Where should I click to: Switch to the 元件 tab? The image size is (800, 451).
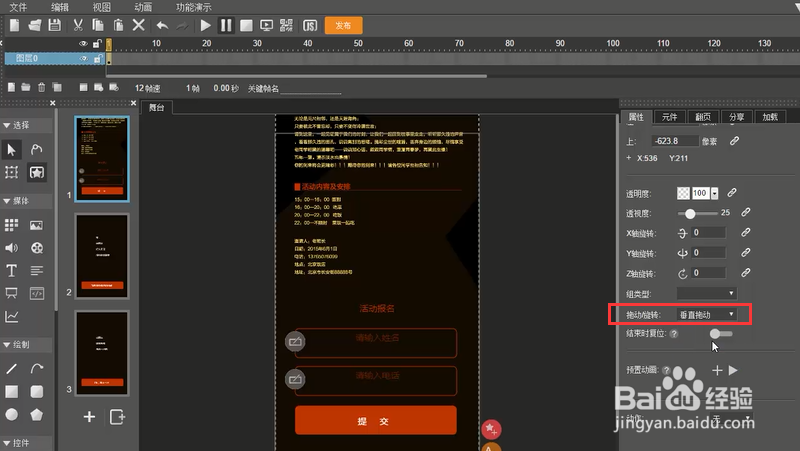point(669,117)
